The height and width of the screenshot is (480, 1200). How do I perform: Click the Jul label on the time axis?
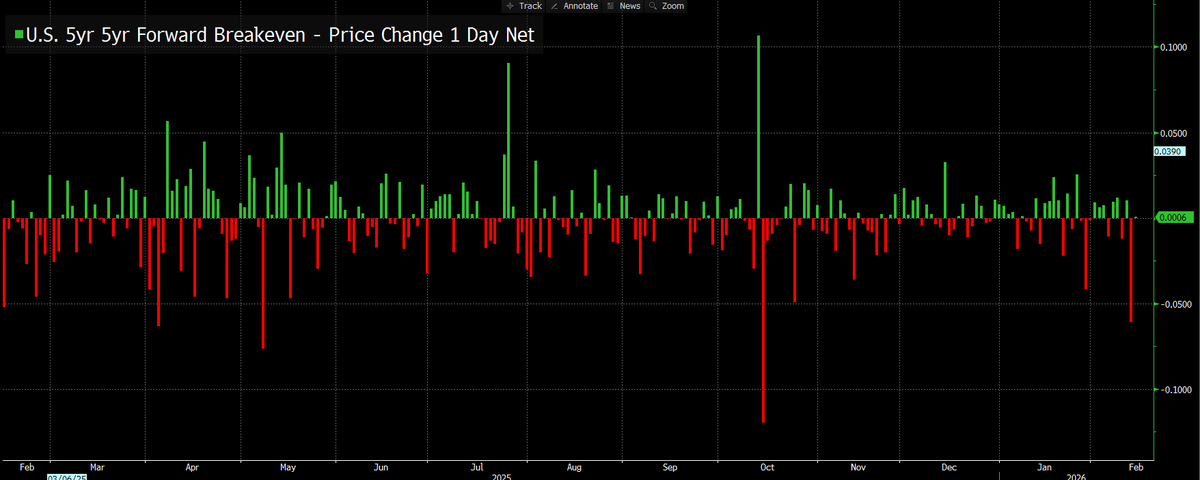pyautogui.click(x=476, y=467)
